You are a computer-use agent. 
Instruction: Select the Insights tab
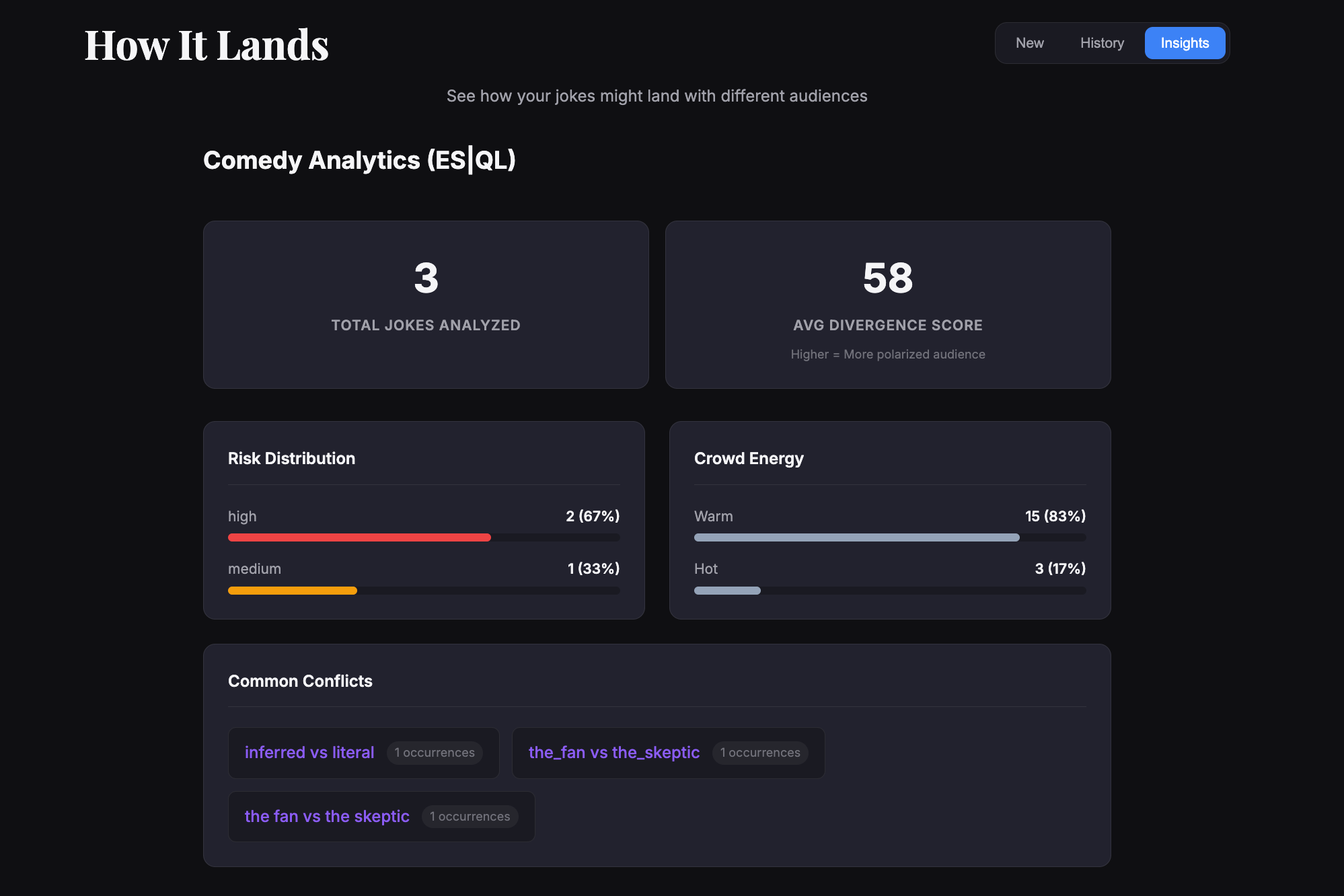1185,43
